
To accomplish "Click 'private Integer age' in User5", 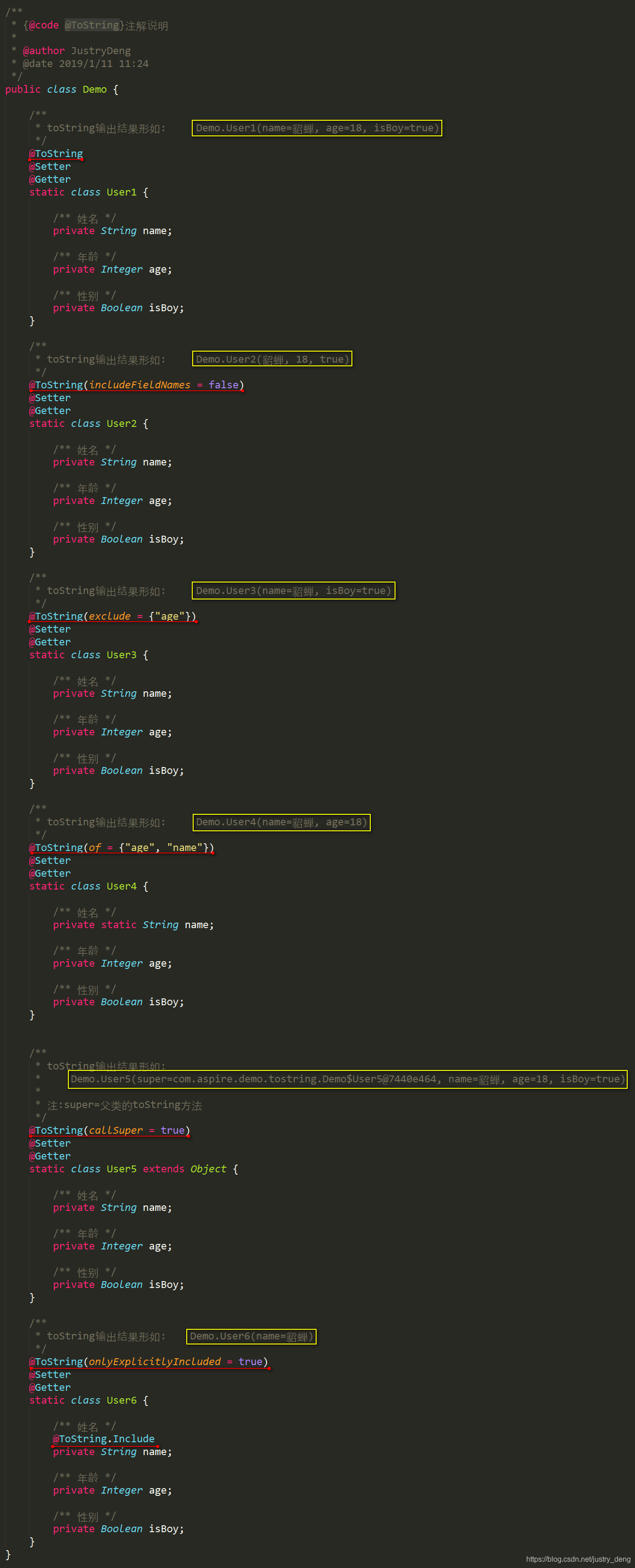I will [x=112, y=1246].
